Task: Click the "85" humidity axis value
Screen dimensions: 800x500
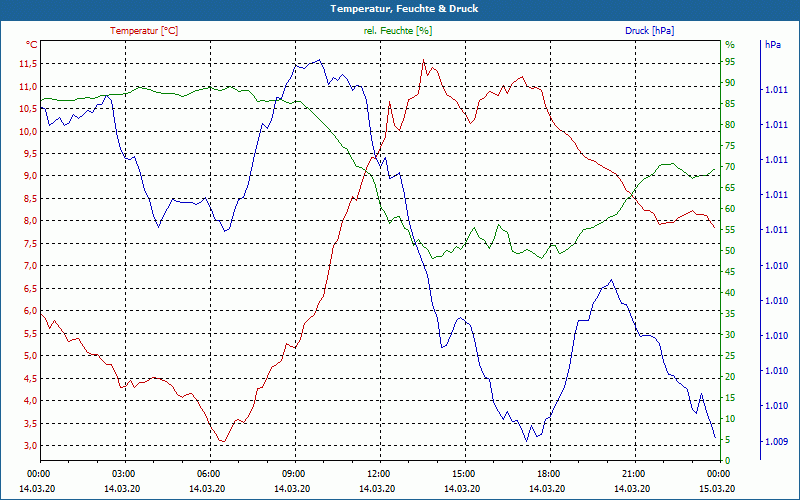Action: tap(730, 104)
